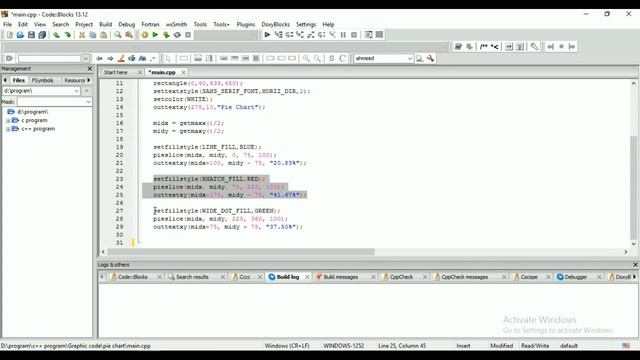Image resolution: width=640 pixels, height=360 pixels.
Task: Click the Jump forward arrow icon
Action: point(110,58)
